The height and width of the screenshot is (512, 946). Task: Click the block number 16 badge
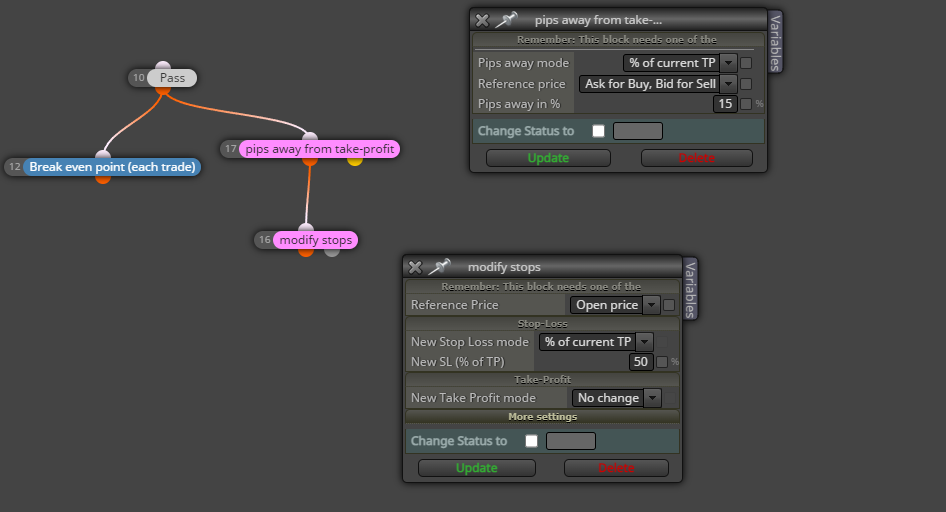(x=264, y=240)
